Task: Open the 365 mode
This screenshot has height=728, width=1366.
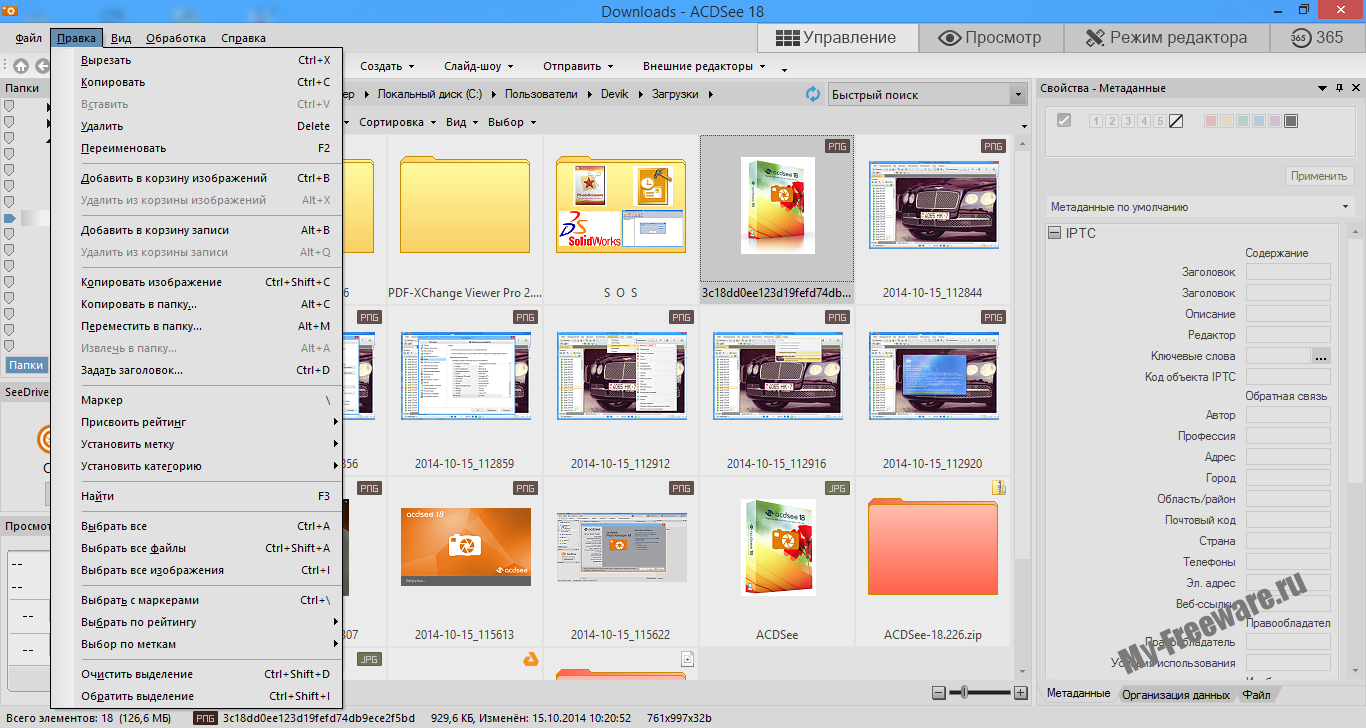Action: tap(1317, 37)
